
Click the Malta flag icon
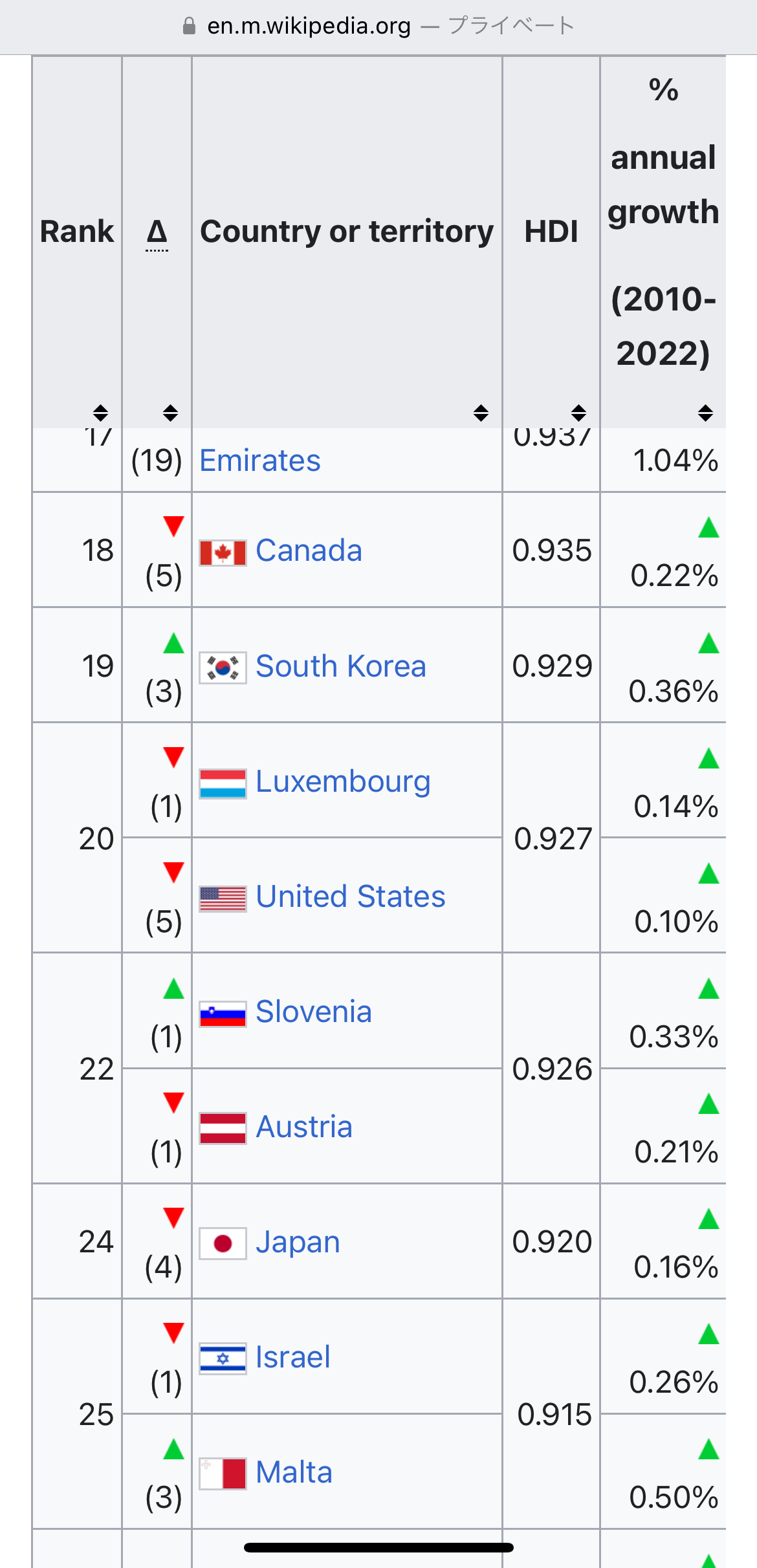223,1474
